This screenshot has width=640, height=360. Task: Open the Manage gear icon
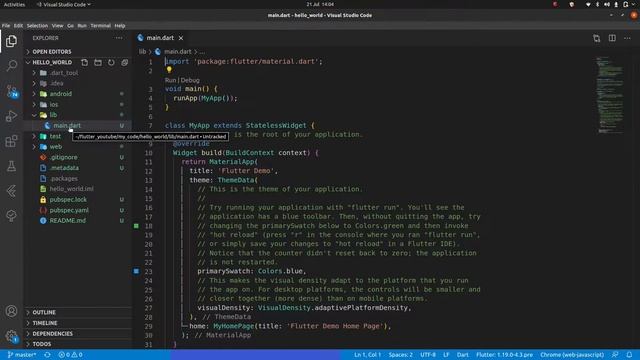point(11,336)
